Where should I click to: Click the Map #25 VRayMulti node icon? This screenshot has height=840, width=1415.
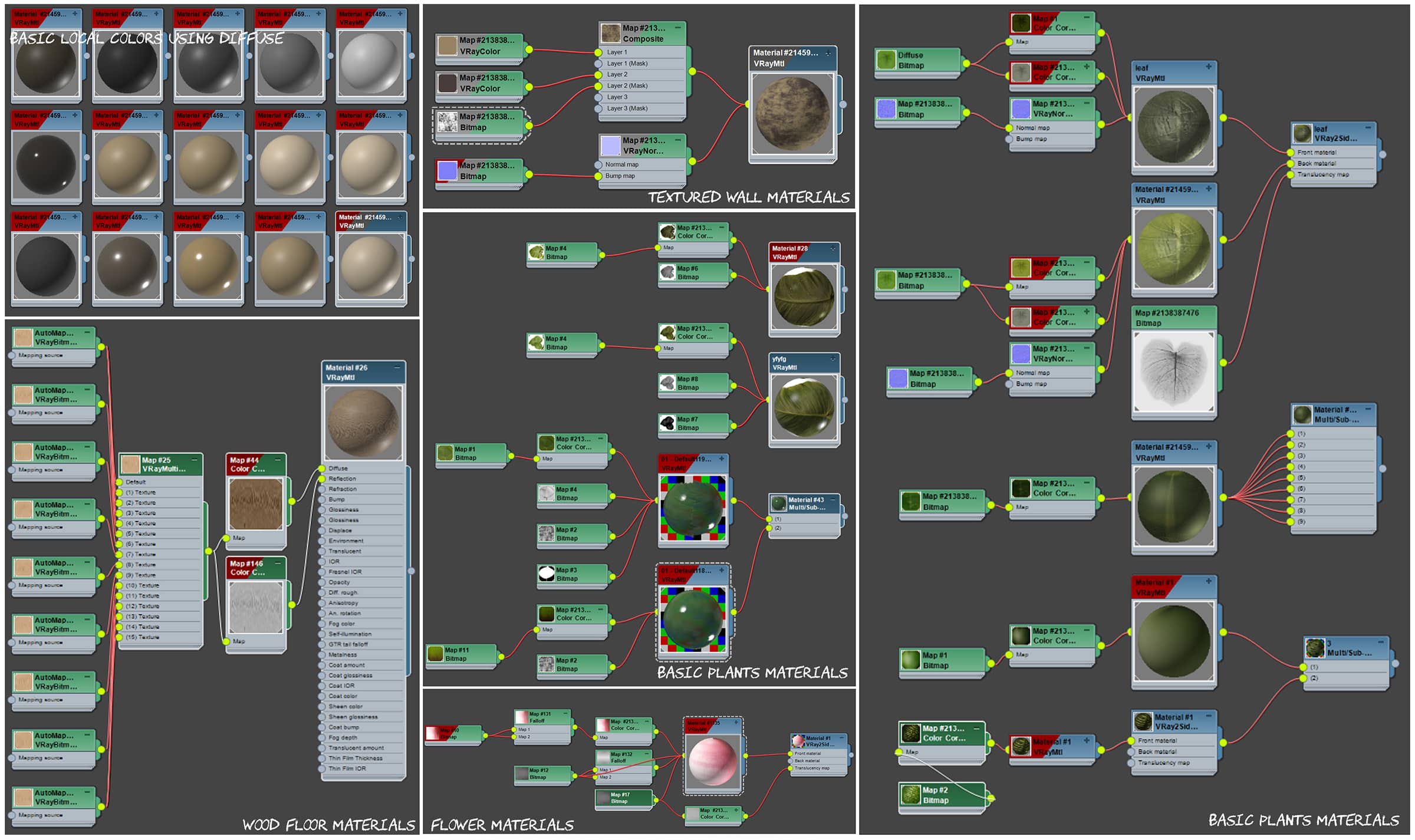(x=130, y=465)
